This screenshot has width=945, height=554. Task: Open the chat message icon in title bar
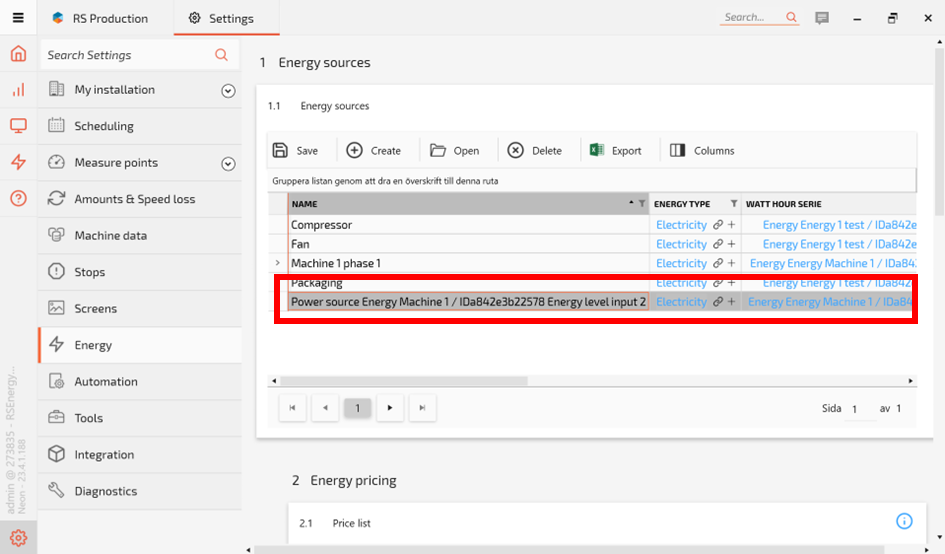coord(822,18)
